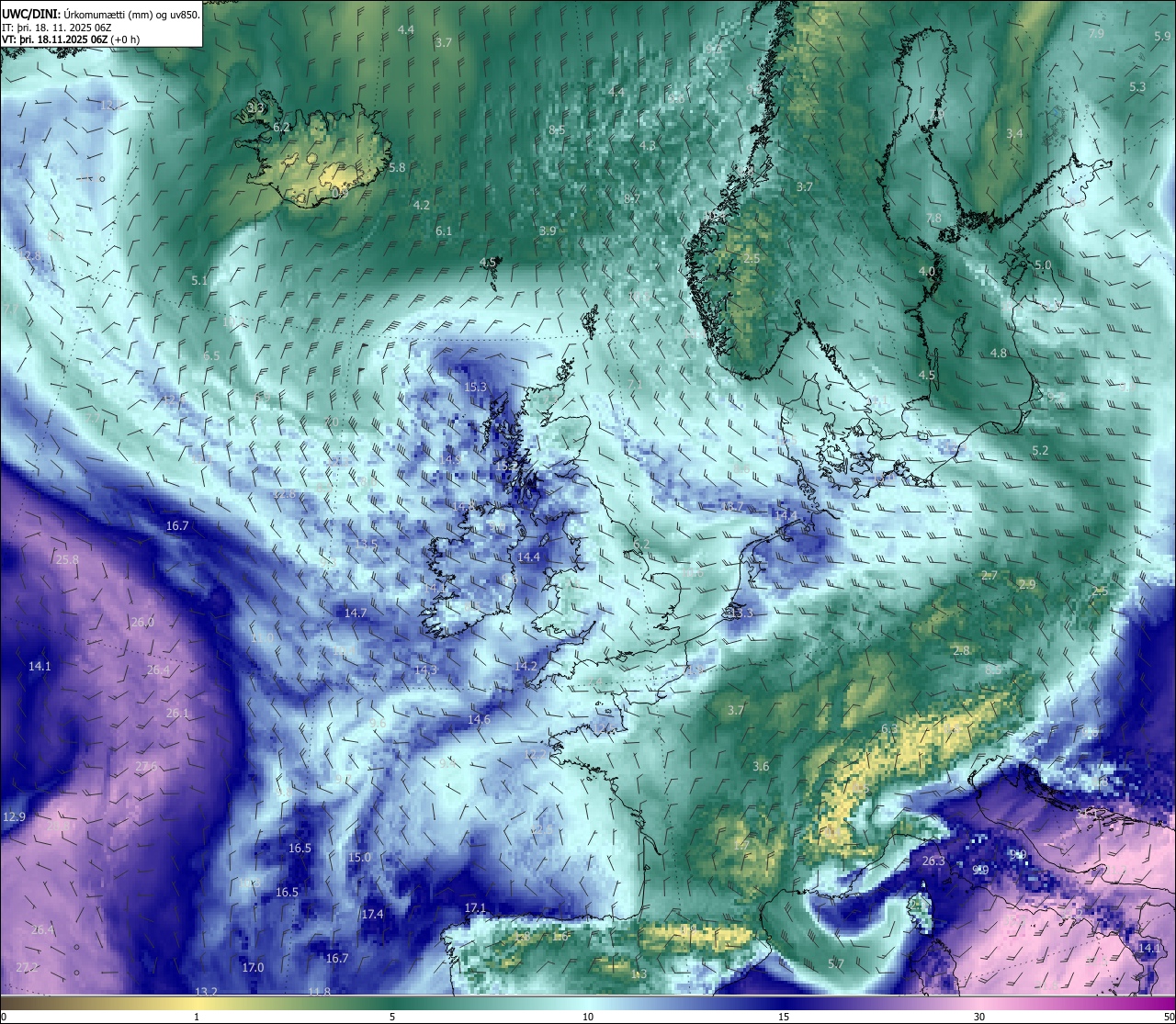
Task: Click the 14.3 value south of Ireland
Action: tap(426, 670)
